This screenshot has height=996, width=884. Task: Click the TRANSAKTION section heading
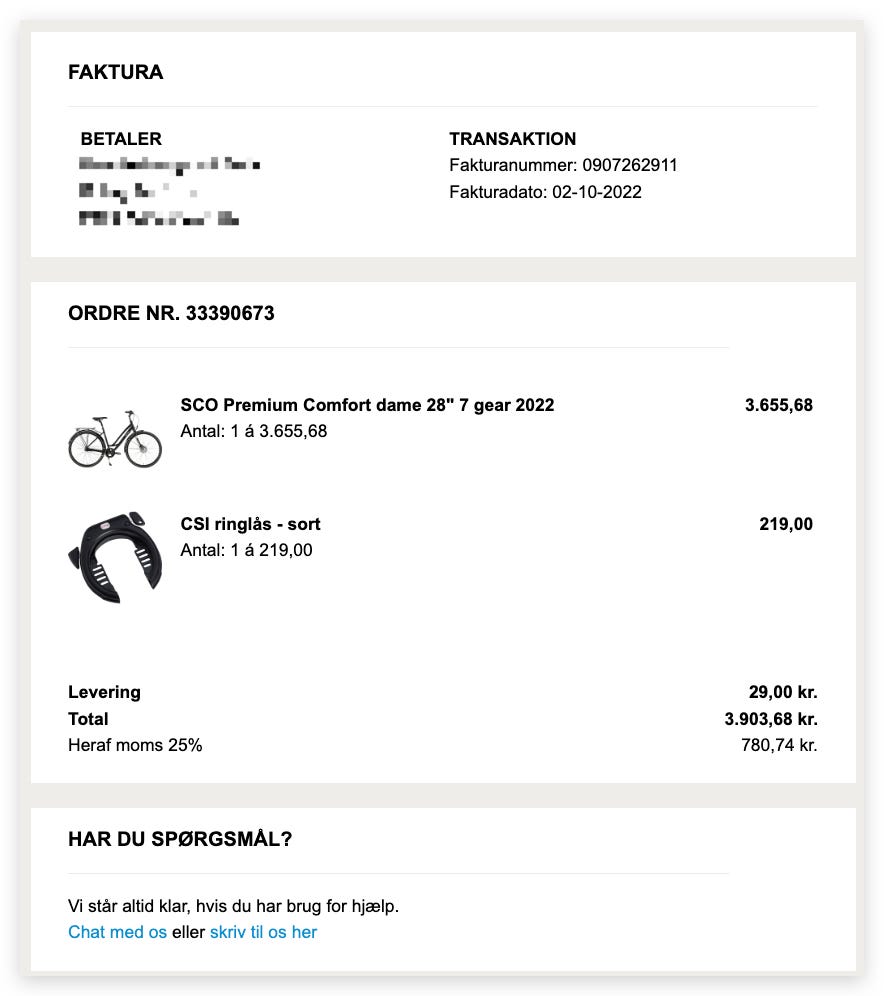click(512, 139)
